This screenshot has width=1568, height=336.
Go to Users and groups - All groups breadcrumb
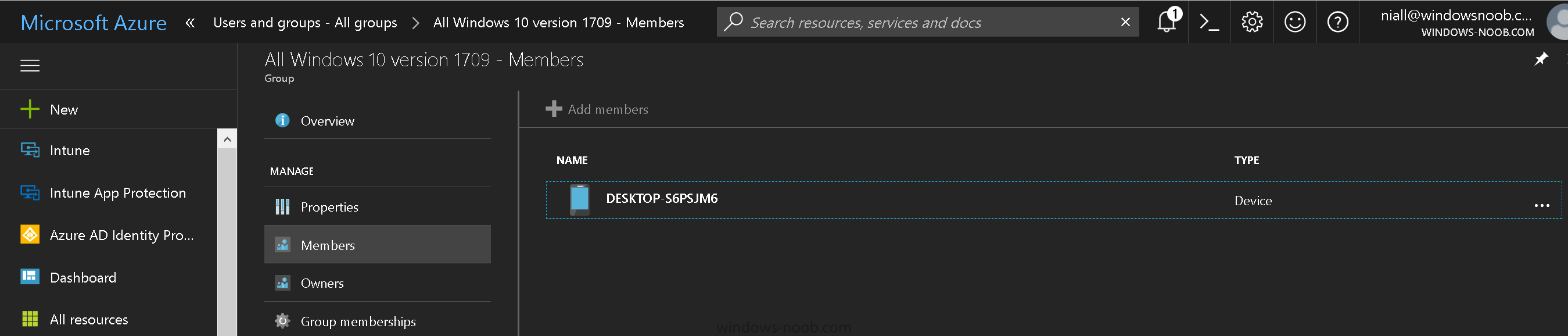pyautogui.click(x=305, y=23)
